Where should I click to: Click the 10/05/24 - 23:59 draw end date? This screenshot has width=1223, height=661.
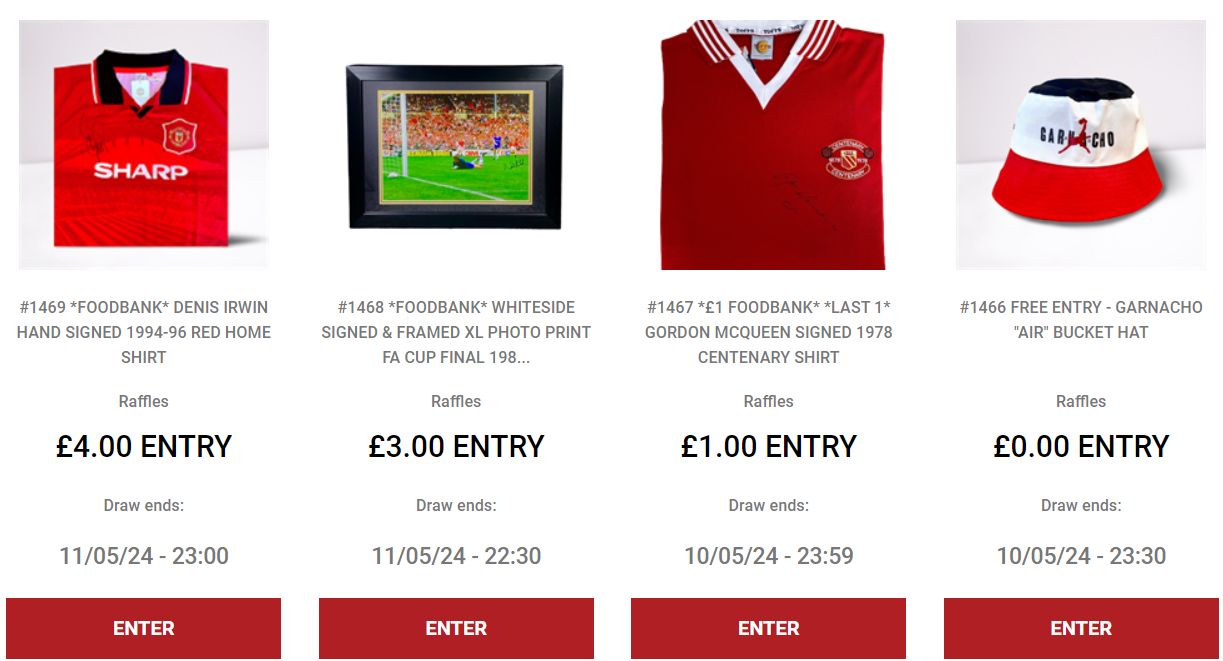pos(769,556)
